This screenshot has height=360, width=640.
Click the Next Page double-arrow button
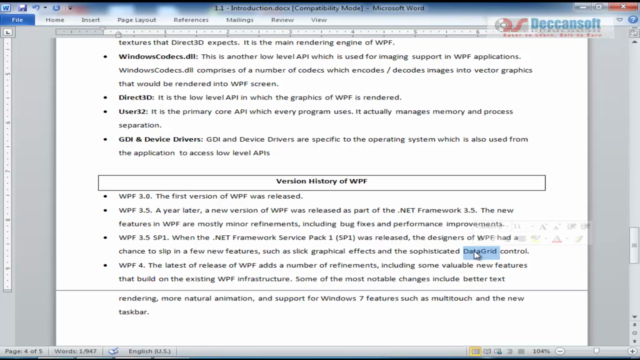(x=634, y=341)
